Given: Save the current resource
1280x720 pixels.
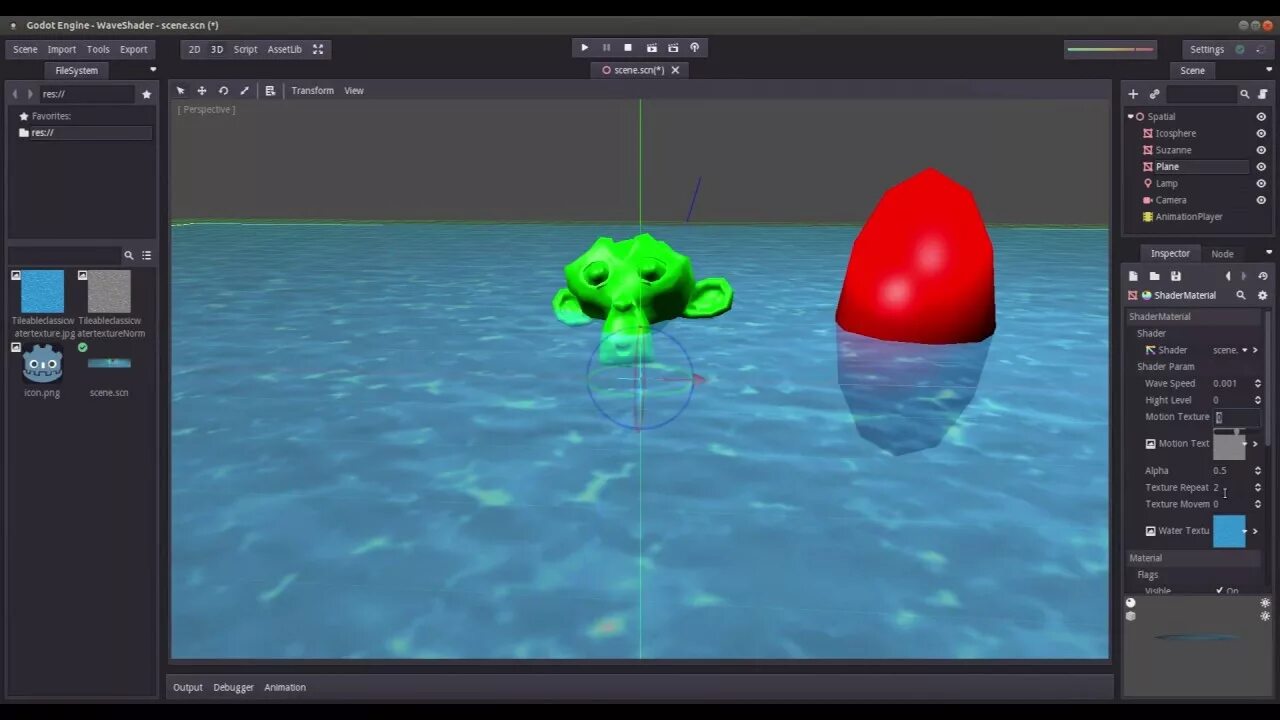Looking at the screenshot, I should click(1176, 276).
